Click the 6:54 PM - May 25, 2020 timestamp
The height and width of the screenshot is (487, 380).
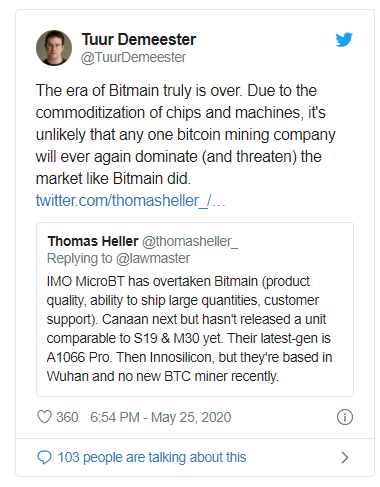click(160, 417)
